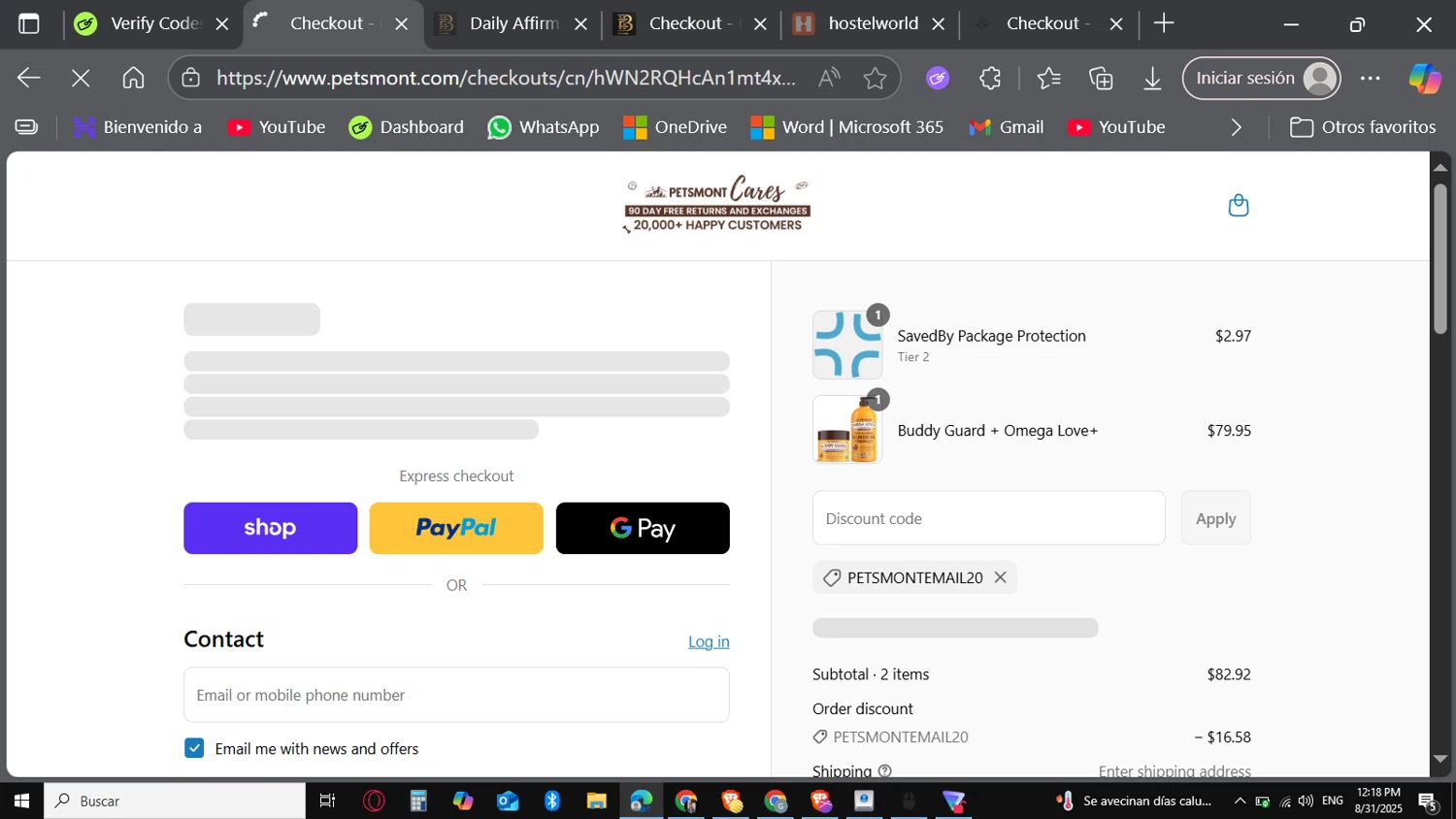Expand hidden system tray icons
Viewport: 1456px width, 819px height.
point(1240,801)
